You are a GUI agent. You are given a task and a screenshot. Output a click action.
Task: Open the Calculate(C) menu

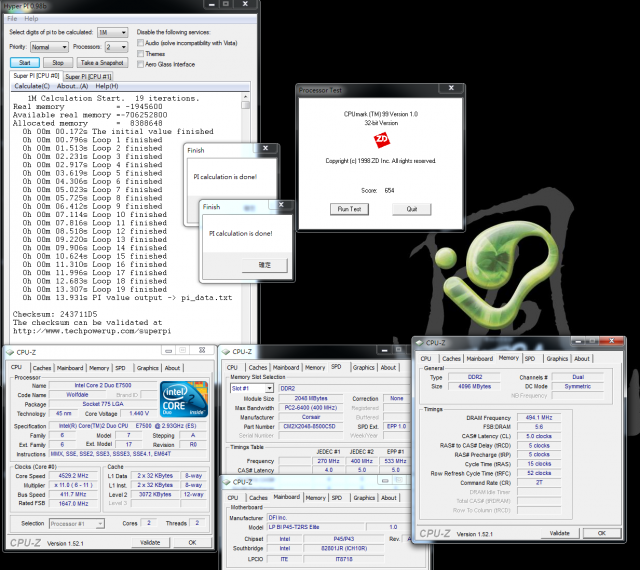pyautogui.click(x=32, y=86)
